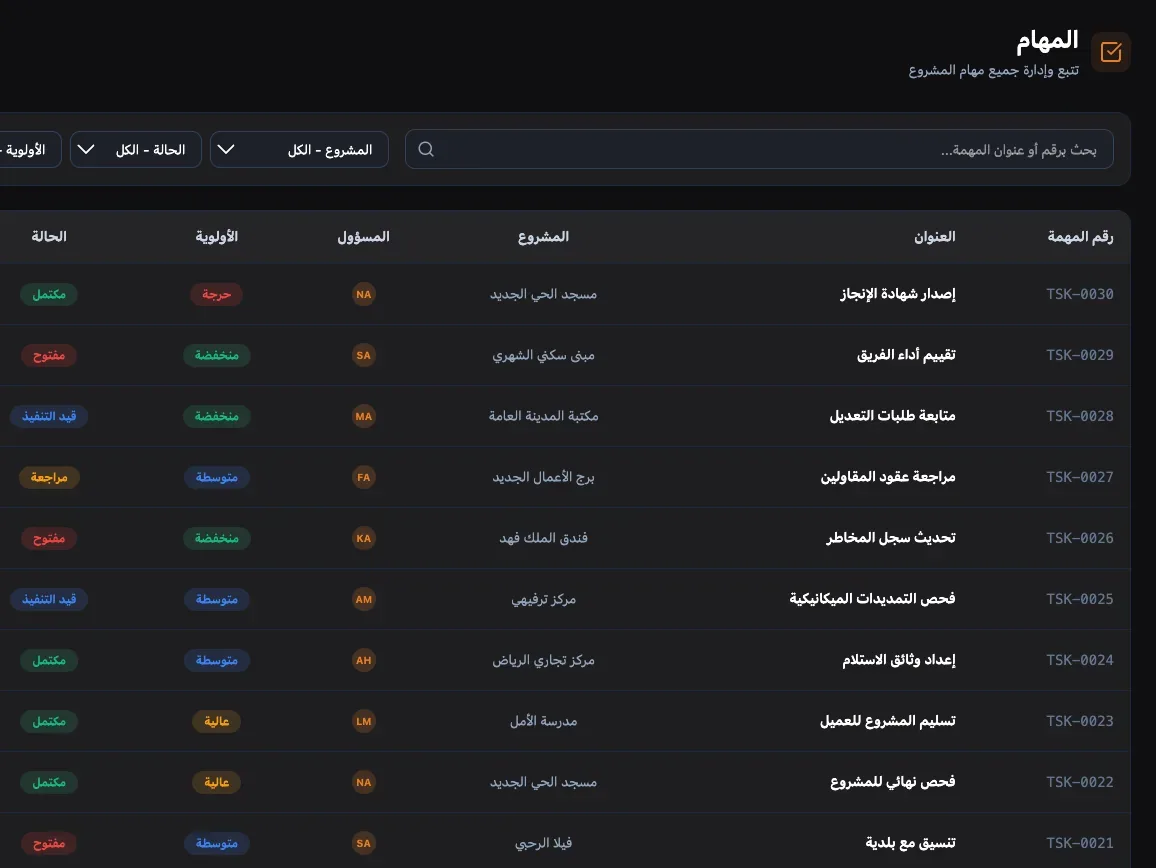
Task: Sort by الحالة column header
Action: tap(49, 237)
